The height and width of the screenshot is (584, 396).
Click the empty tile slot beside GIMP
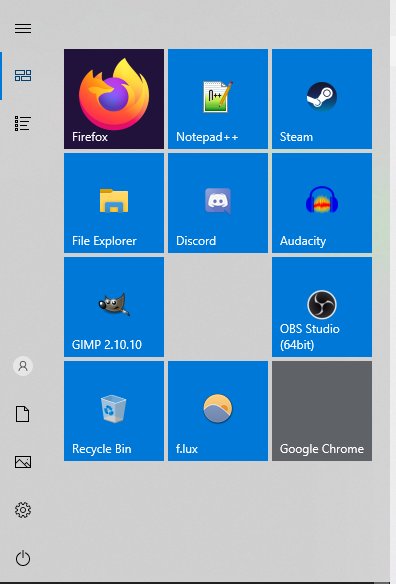(218, 307)
